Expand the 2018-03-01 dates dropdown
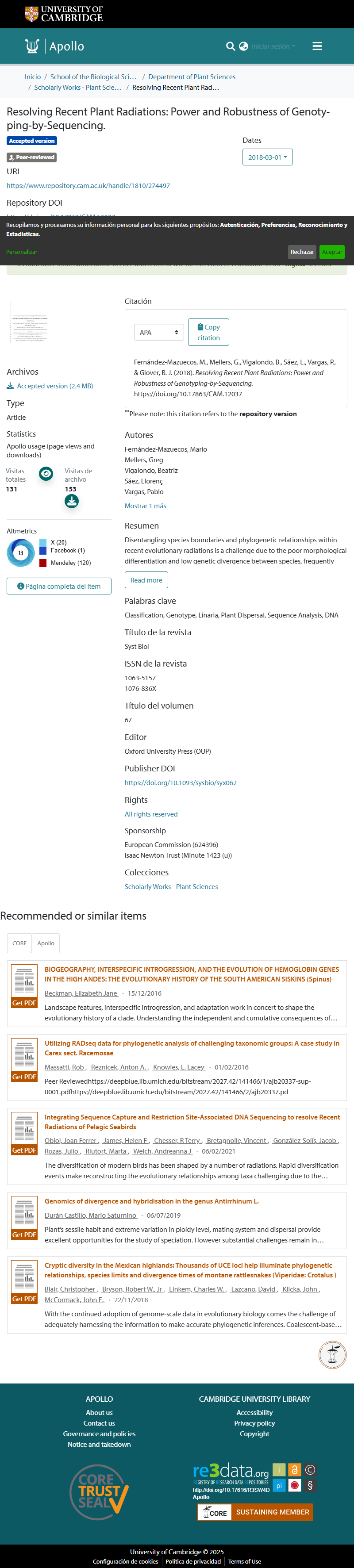 [267, 157]
